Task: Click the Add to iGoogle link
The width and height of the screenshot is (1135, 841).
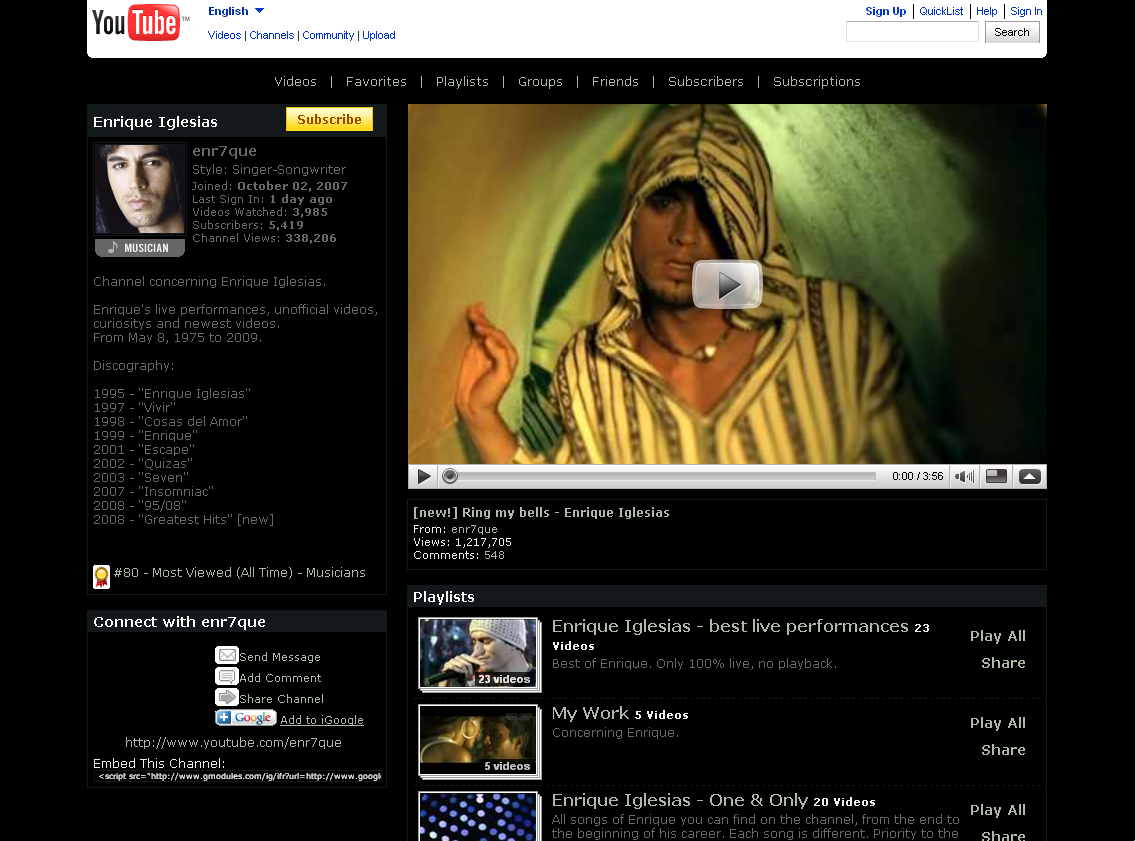Action: click(x=322, y=720)
